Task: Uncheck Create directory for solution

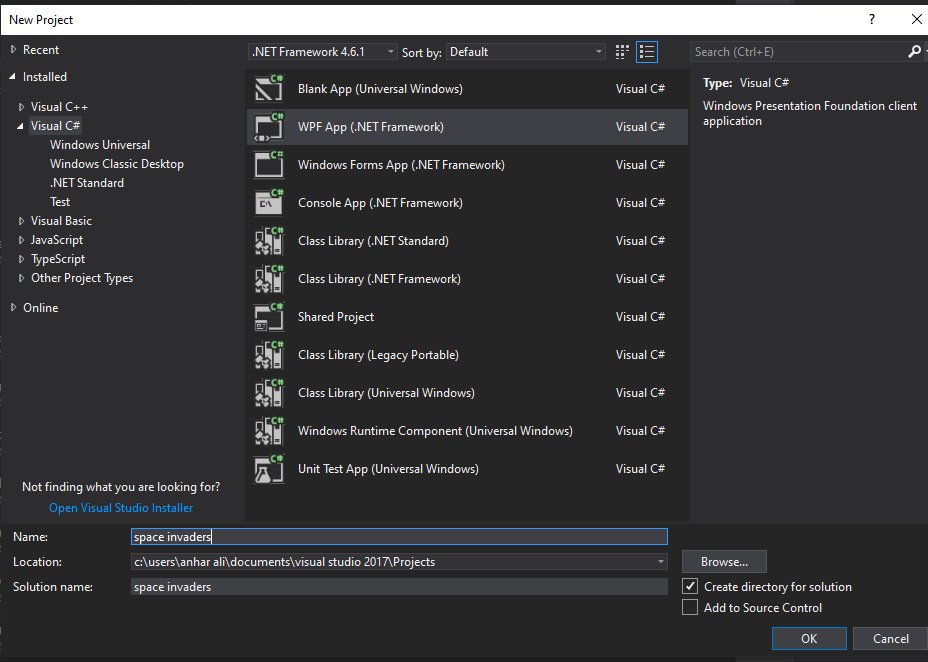Action: pyautogui.click(x=689, y=586)
